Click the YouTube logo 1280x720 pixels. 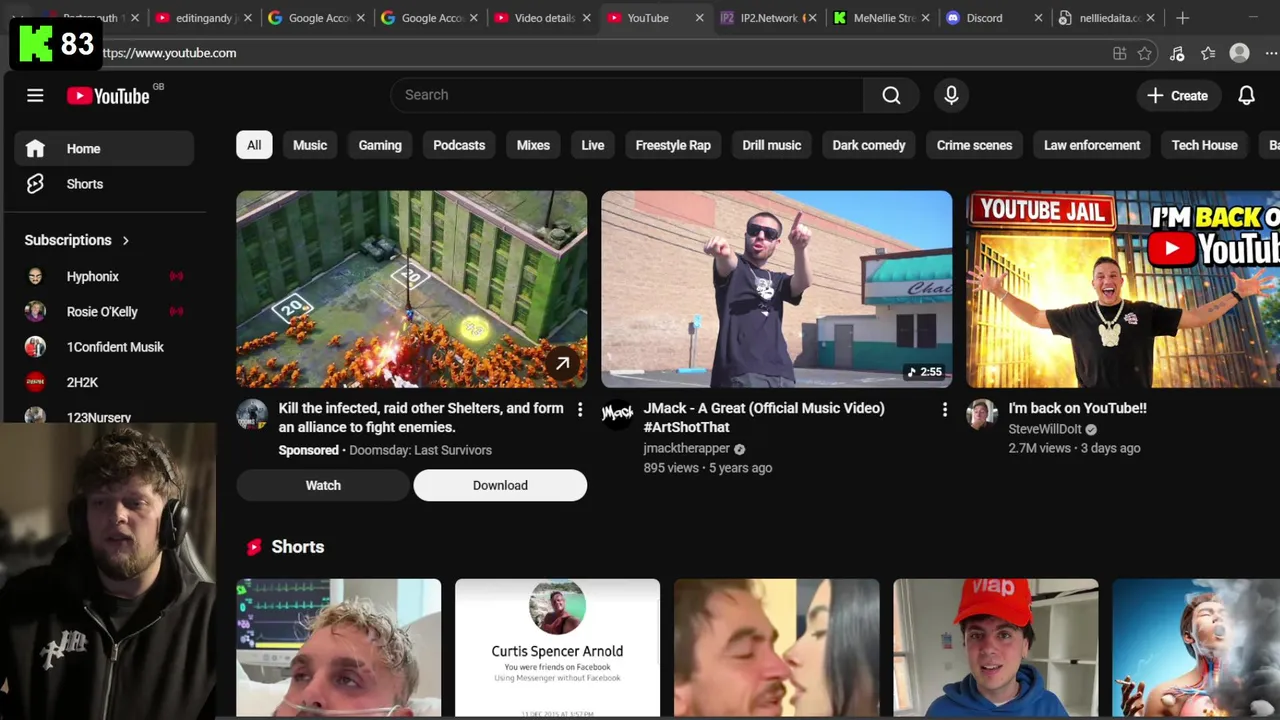108,96
